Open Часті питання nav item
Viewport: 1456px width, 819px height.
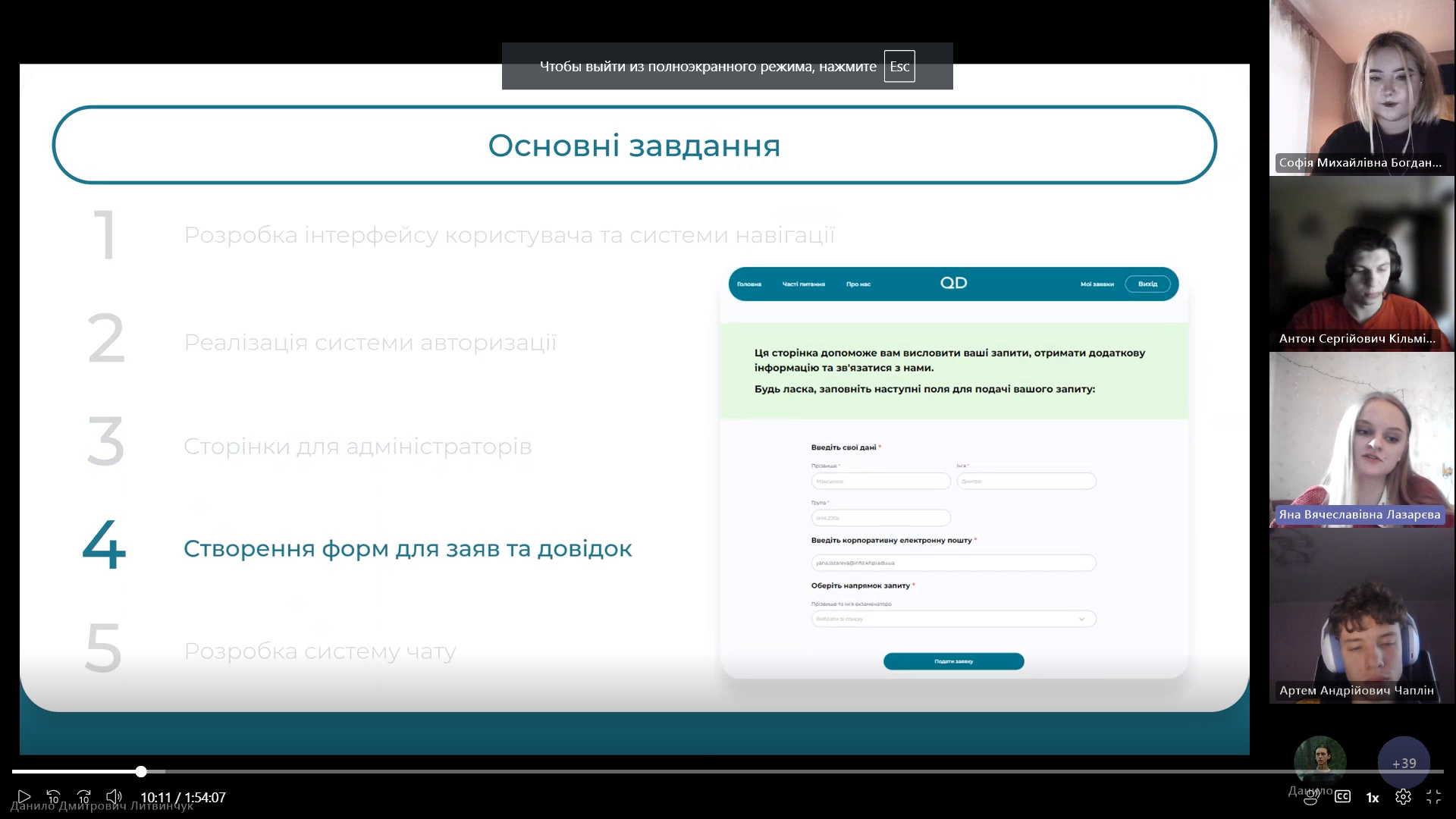tap(803, 284)
